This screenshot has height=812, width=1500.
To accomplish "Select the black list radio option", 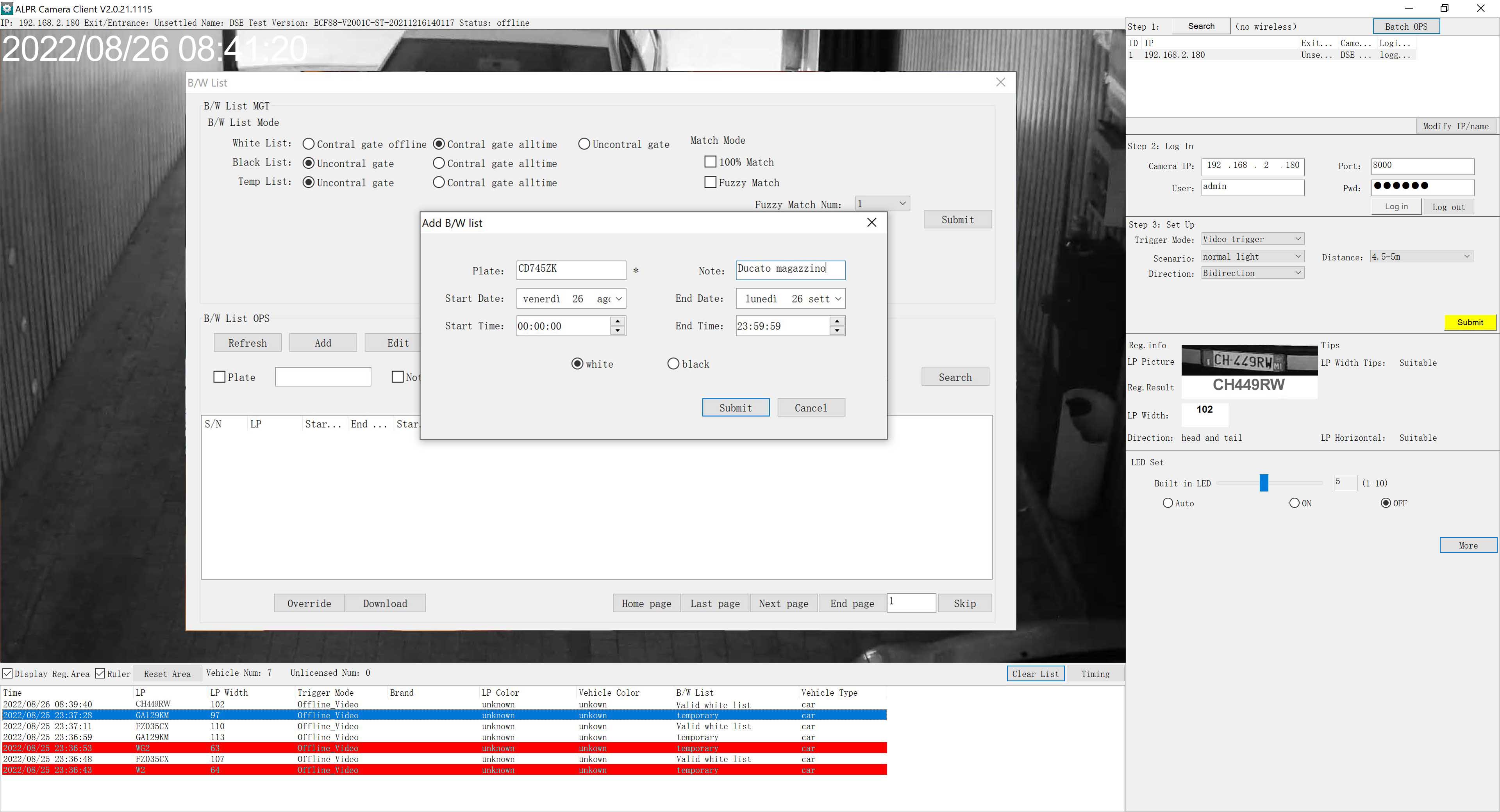I will [673, 364].
